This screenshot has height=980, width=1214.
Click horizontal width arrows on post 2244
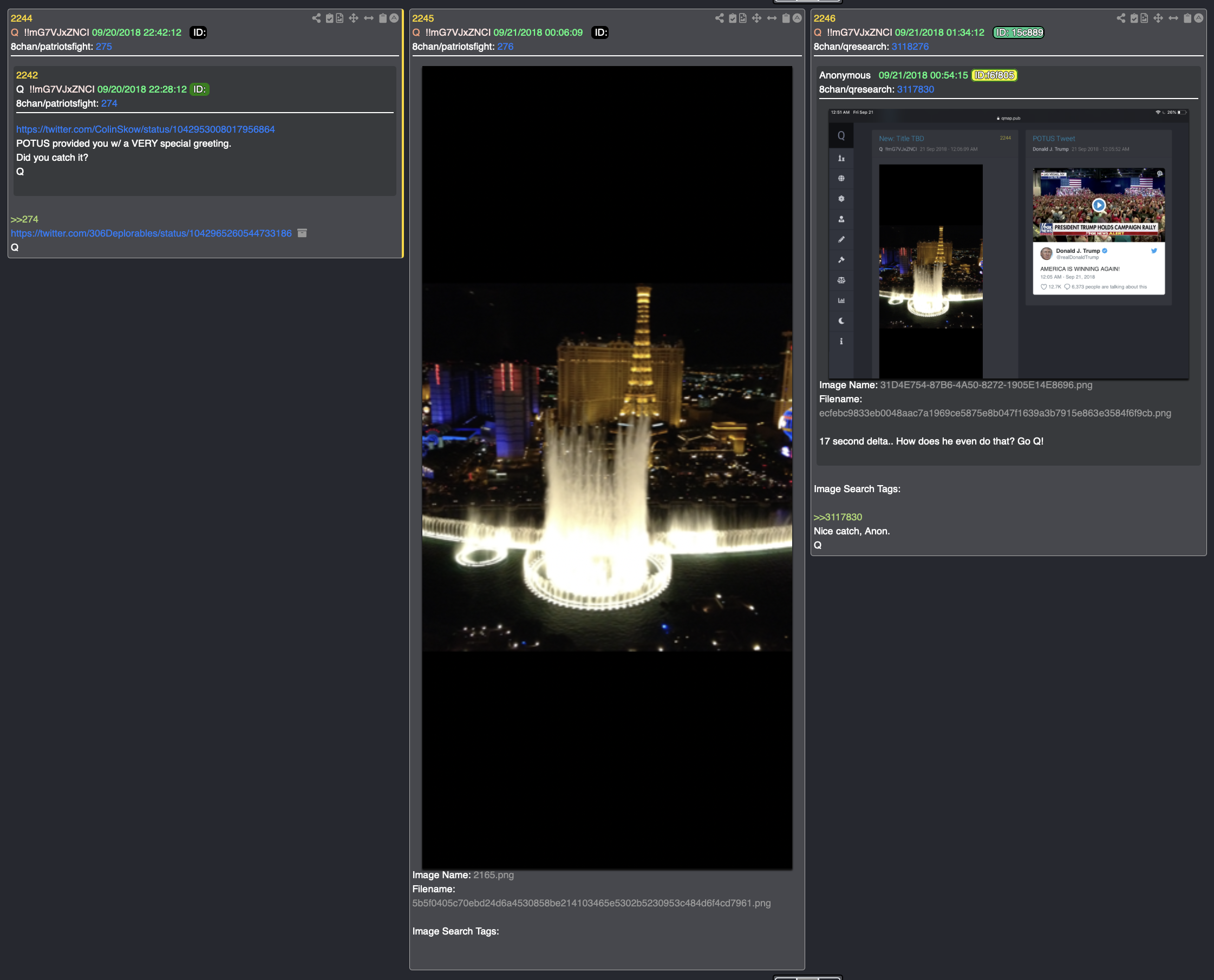pos(369,18)
